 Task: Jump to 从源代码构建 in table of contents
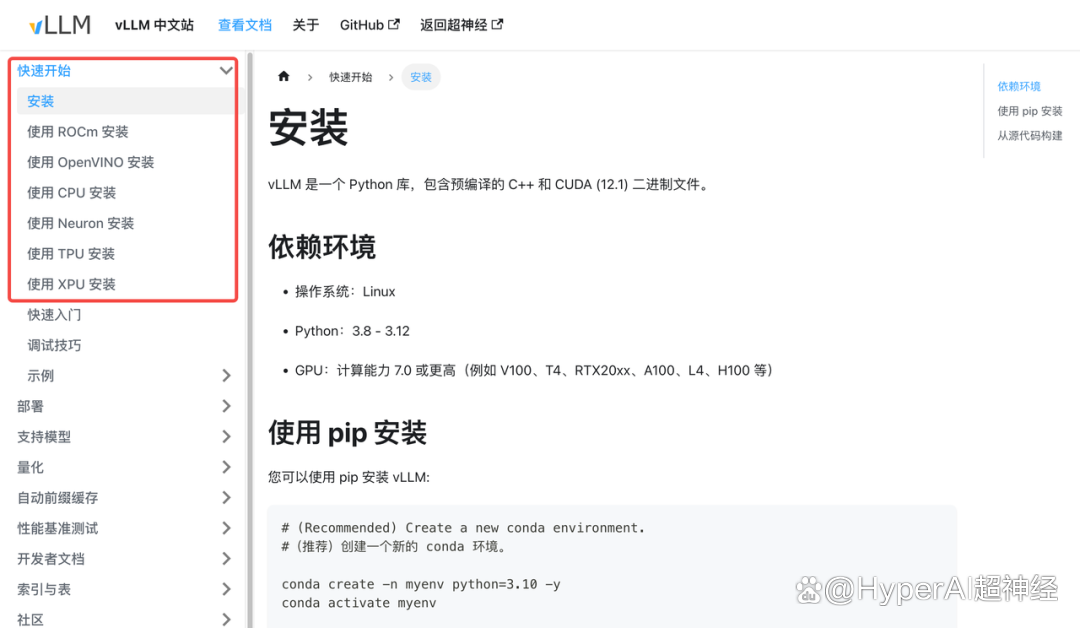1030,136
